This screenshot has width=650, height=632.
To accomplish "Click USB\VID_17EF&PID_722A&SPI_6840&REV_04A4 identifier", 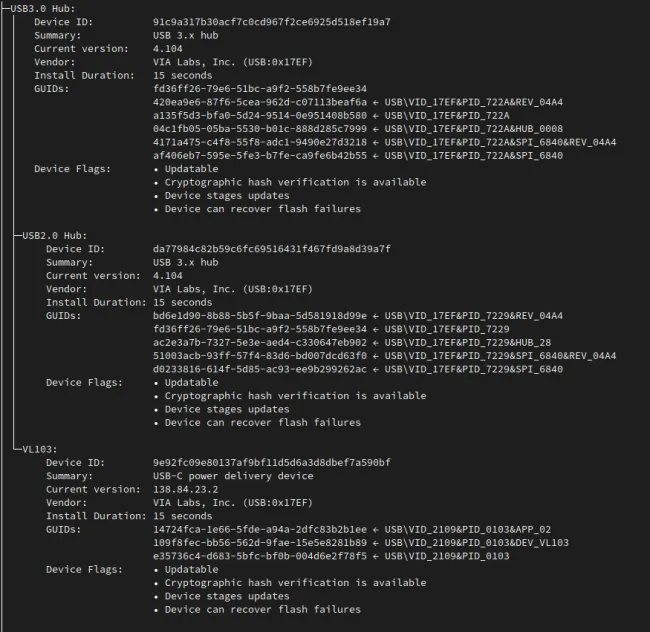I will coord(500,143).
